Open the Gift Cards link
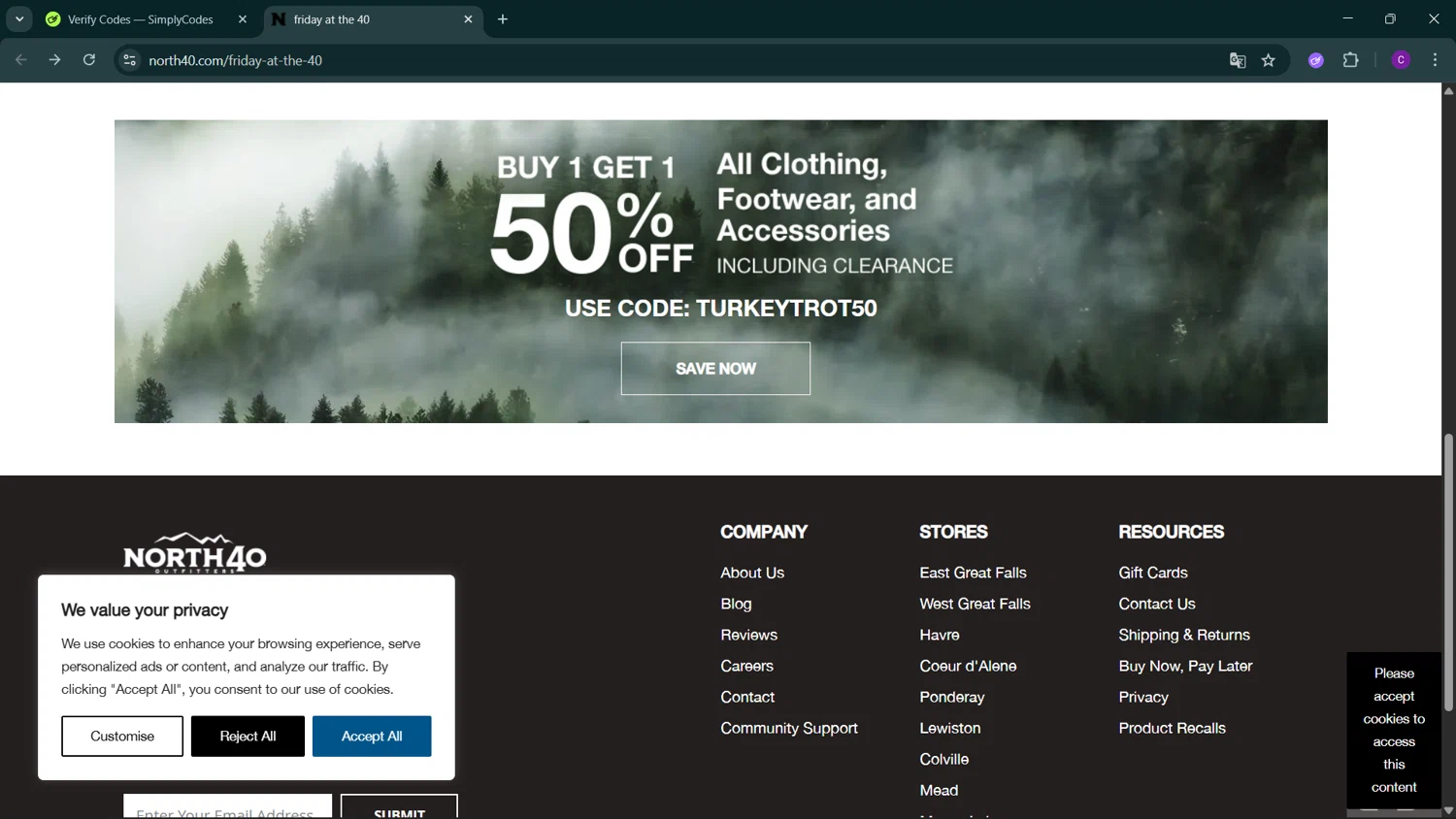 coord(1153,573)
